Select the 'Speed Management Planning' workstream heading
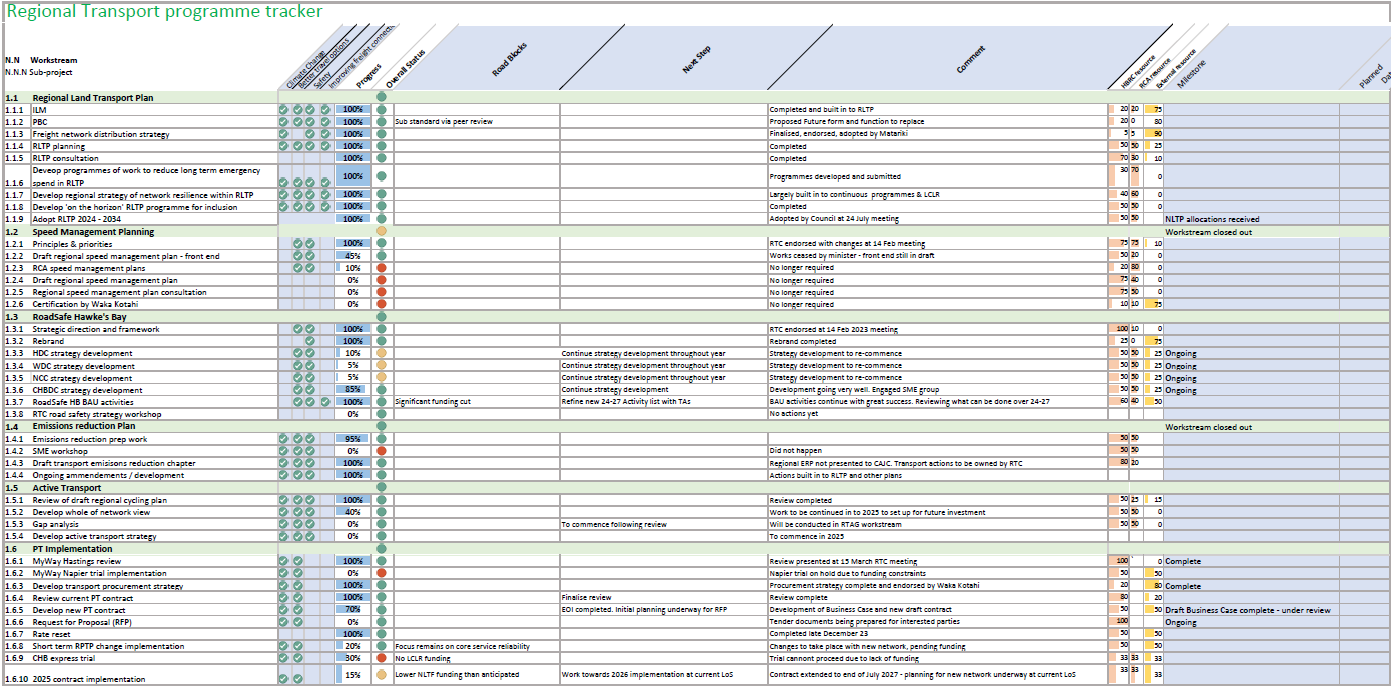Viewport: 1391px width, 687px height. [x=93, y=232]
